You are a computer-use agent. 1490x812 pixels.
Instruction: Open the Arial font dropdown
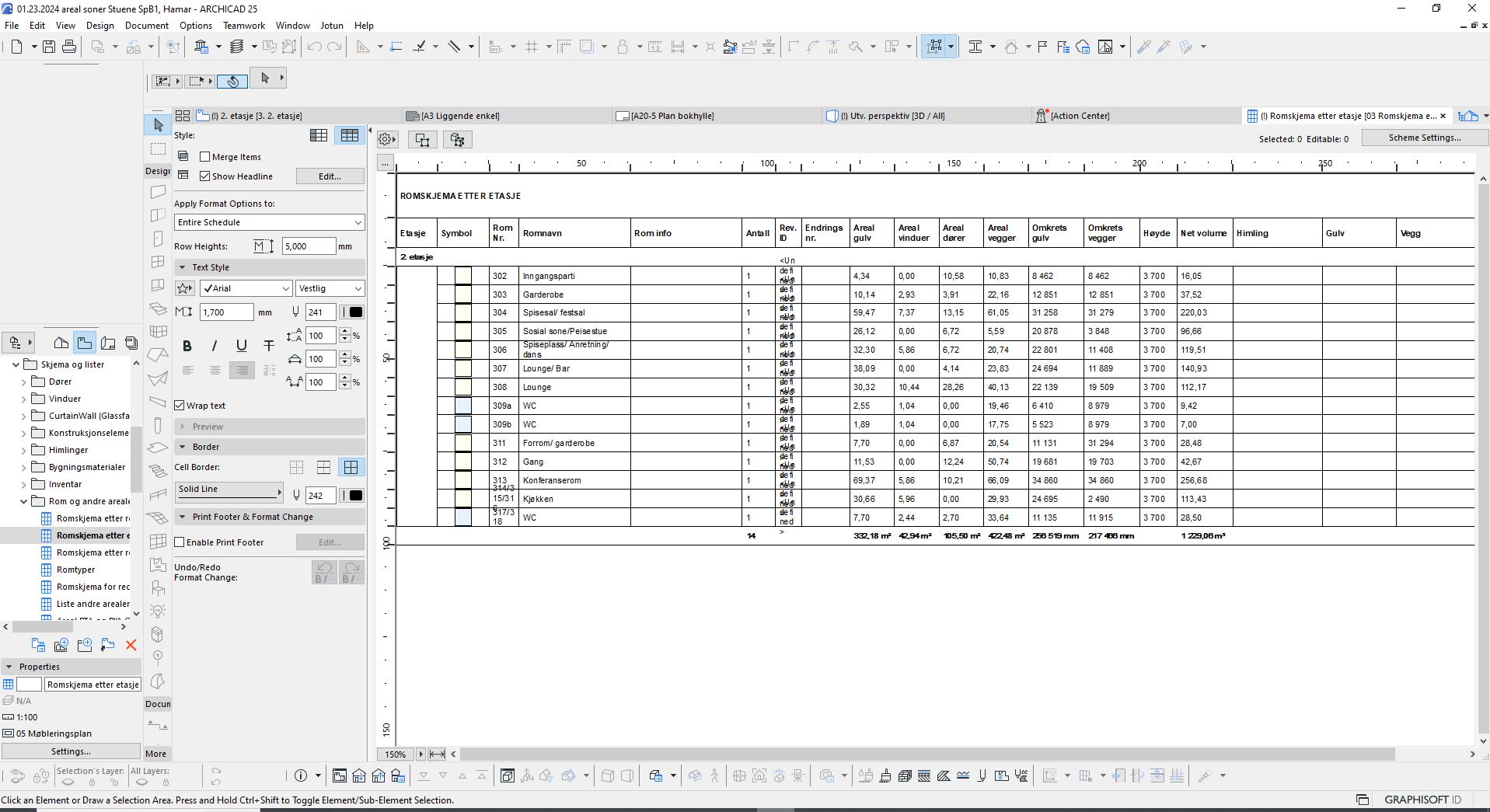pos(246,288)
